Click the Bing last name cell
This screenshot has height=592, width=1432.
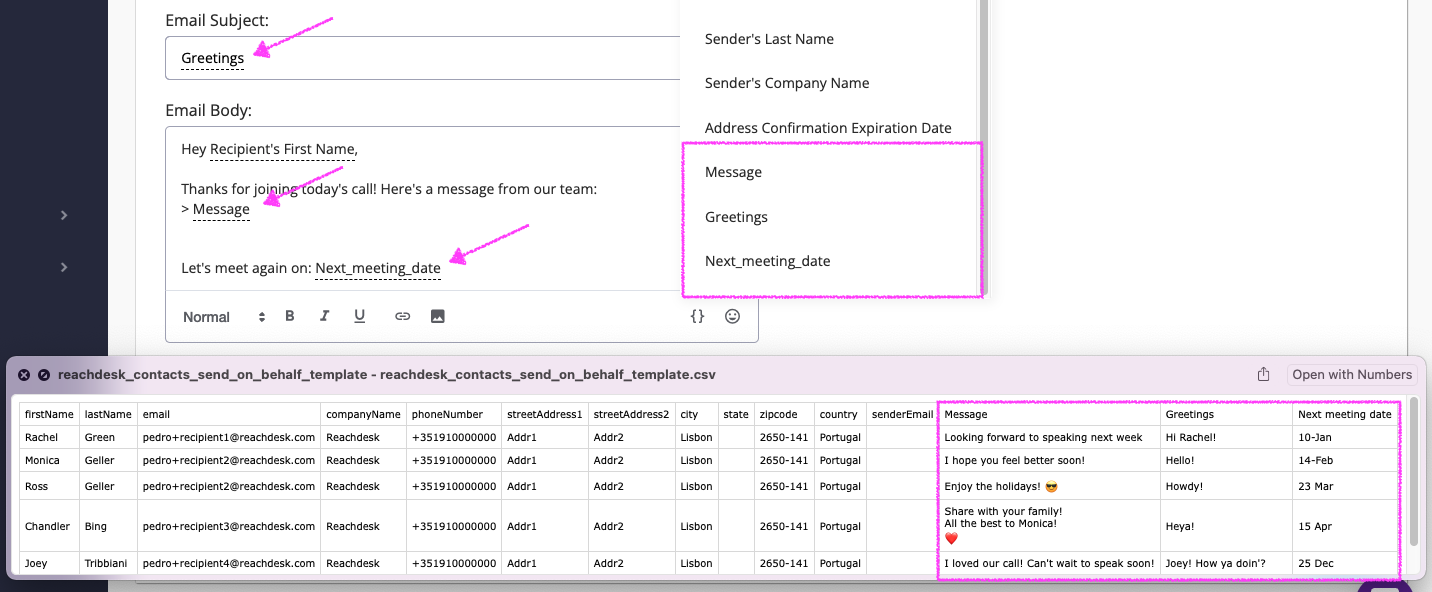click(x=108, y=526)
